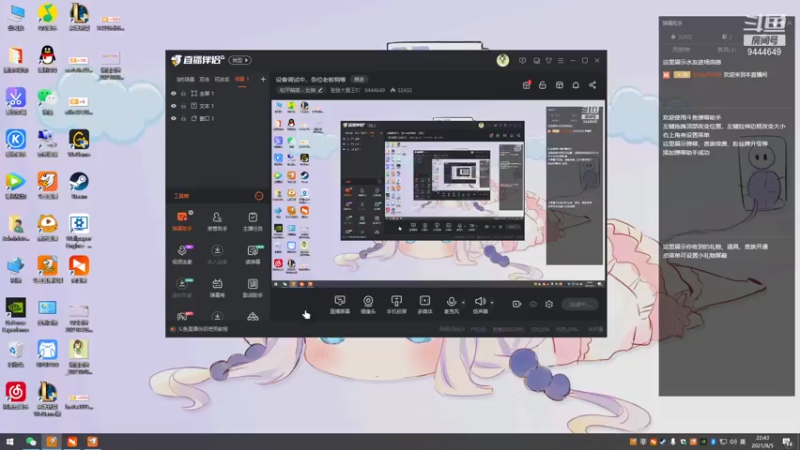Open the 房管助手 tool icon
800x450 pixels.
[217, 221]
